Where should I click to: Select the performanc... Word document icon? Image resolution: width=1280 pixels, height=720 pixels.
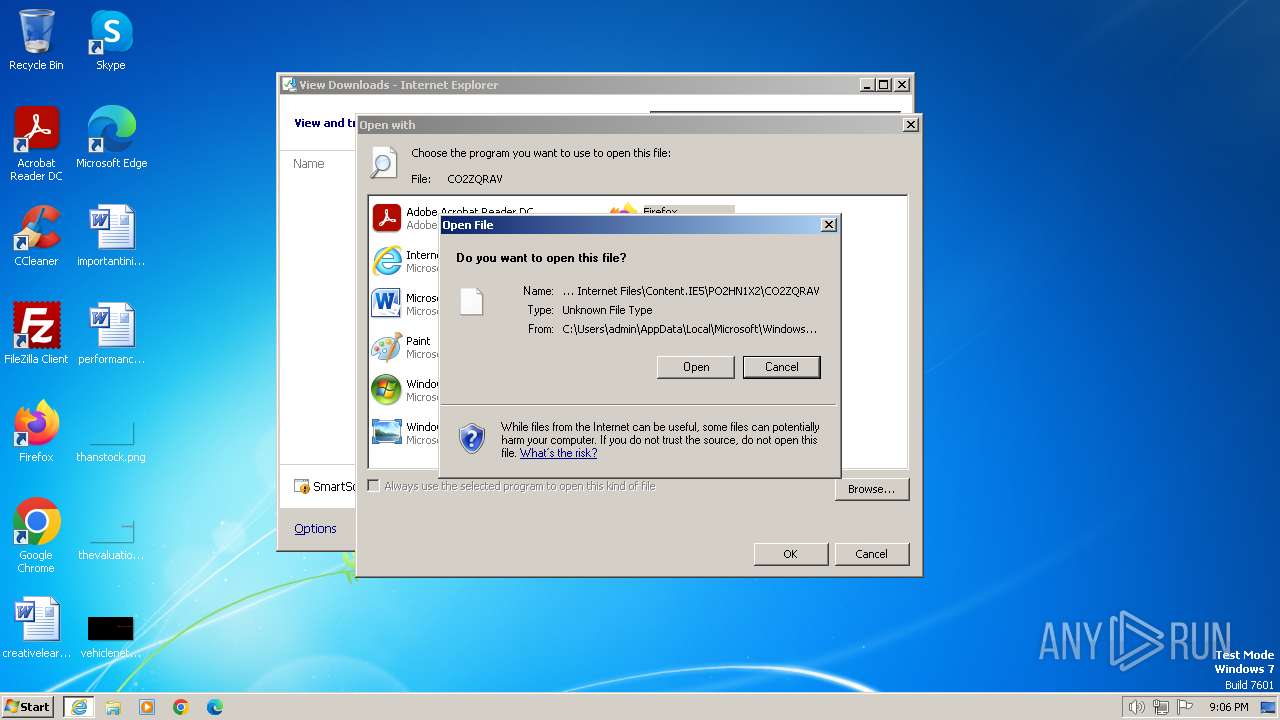point(111,335)
